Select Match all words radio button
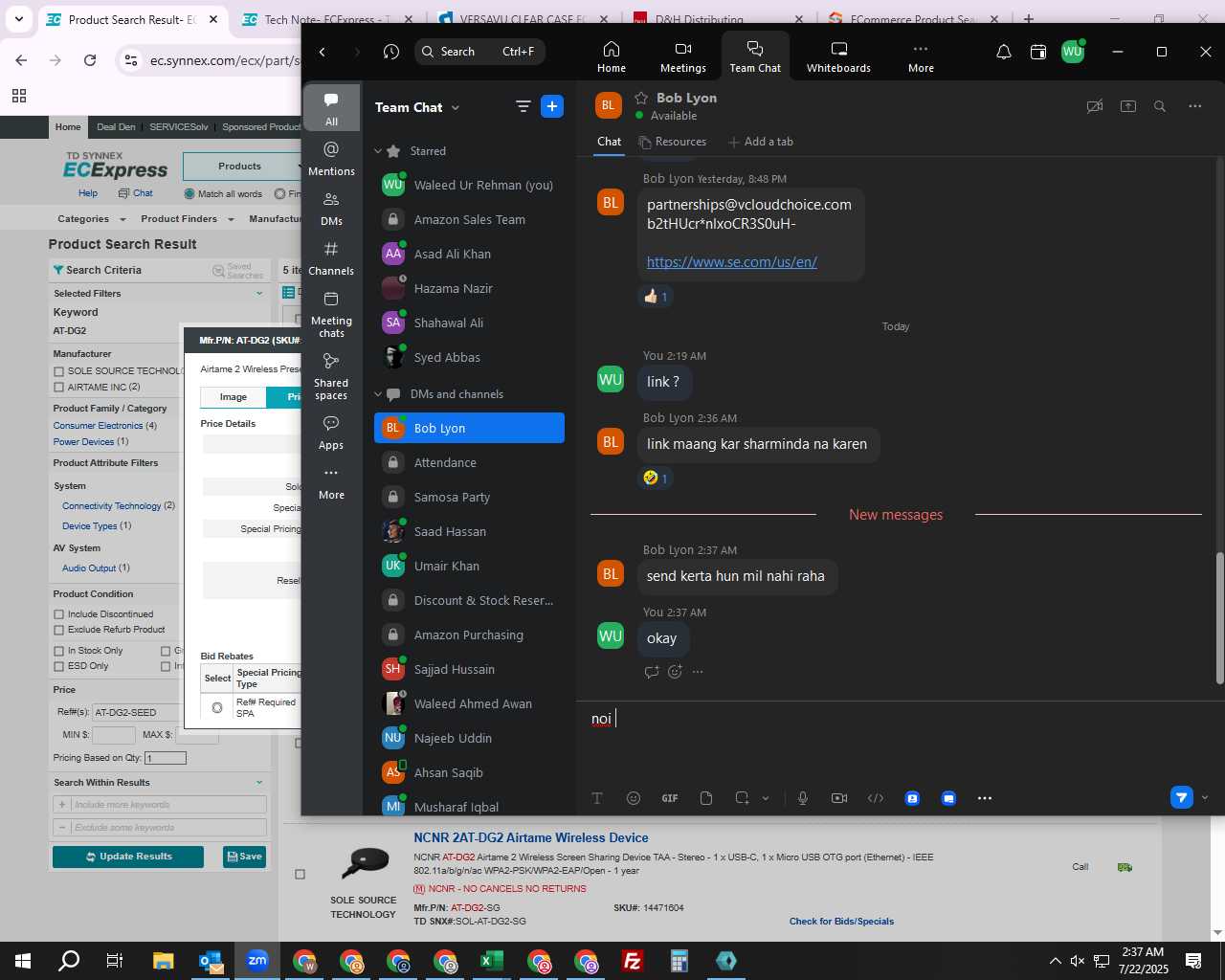This screenshot has width=1225, height=980. pyautogui.click(x=189, y=193)
